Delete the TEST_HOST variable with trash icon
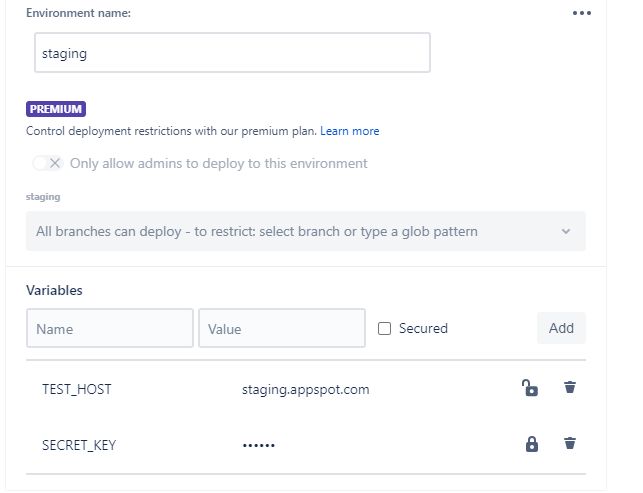 click(x=570, y=388)
